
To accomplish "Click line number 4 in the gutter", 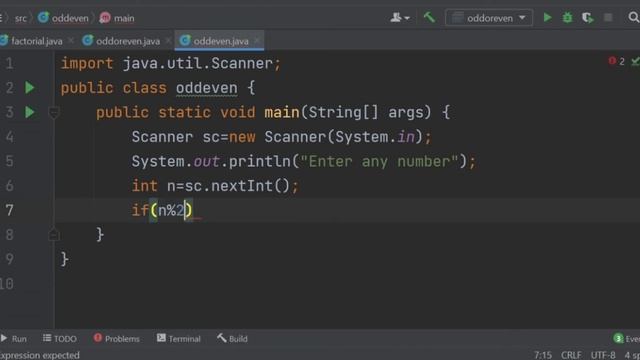I will [9, 137].
